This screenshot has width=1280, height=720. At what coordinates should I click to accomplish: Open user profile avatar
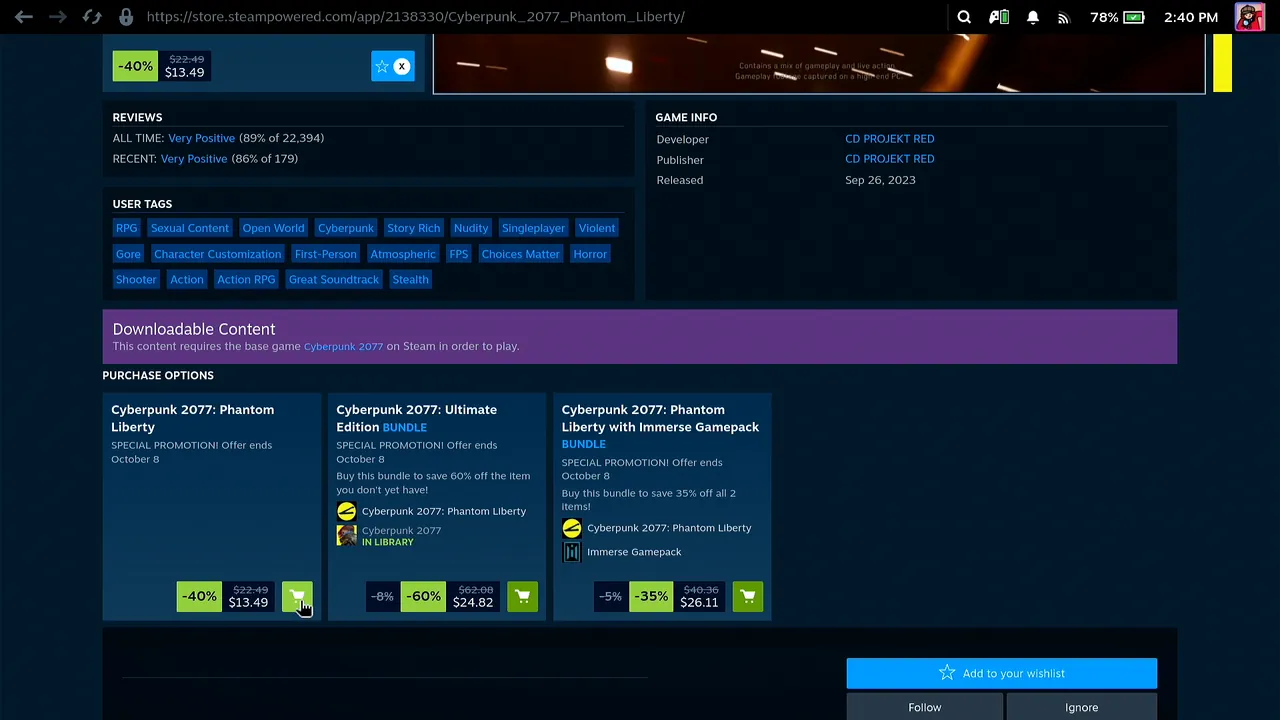1249,17
